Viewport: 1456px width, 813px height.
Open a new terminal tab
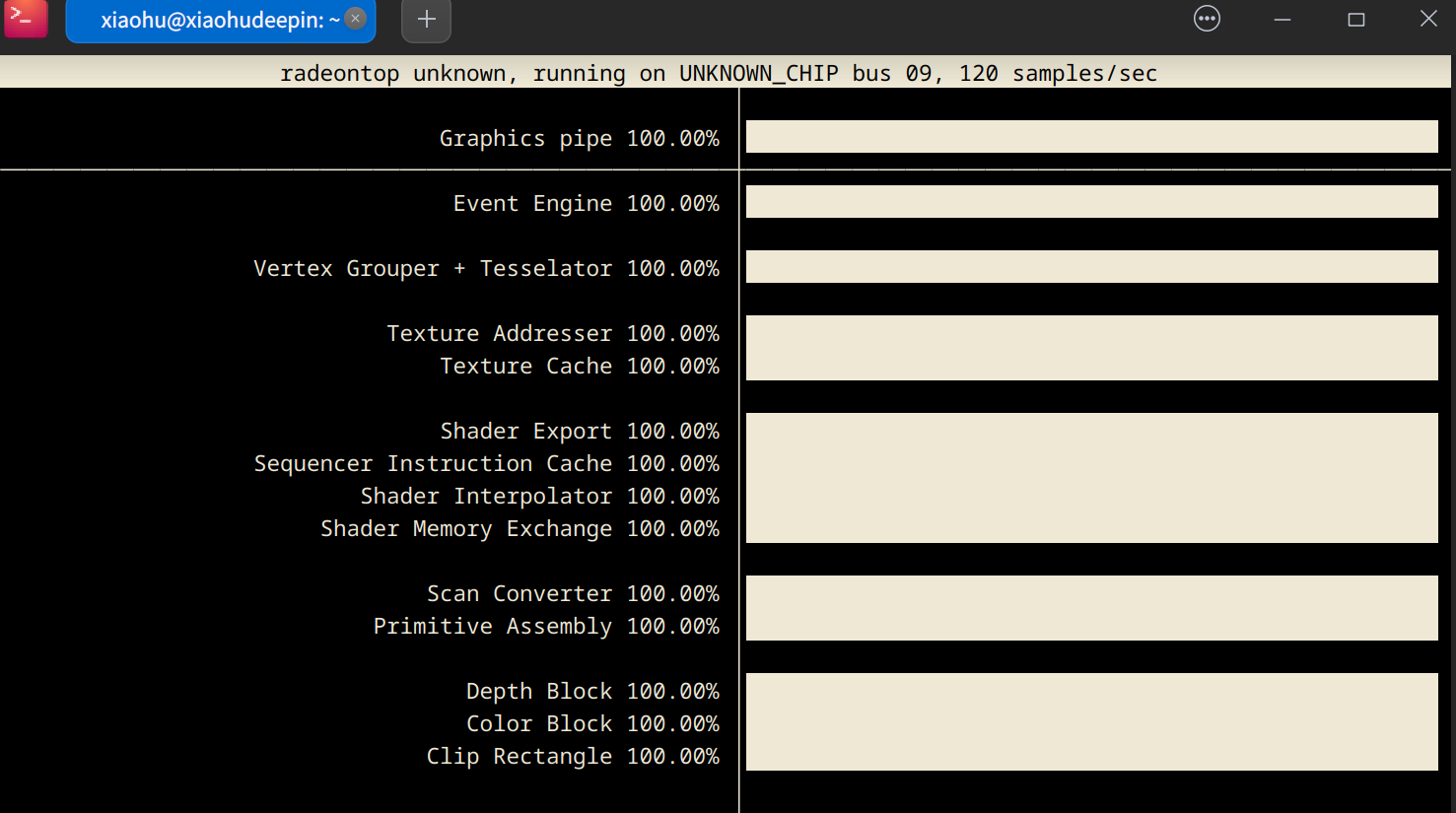[x=426, y=20]
